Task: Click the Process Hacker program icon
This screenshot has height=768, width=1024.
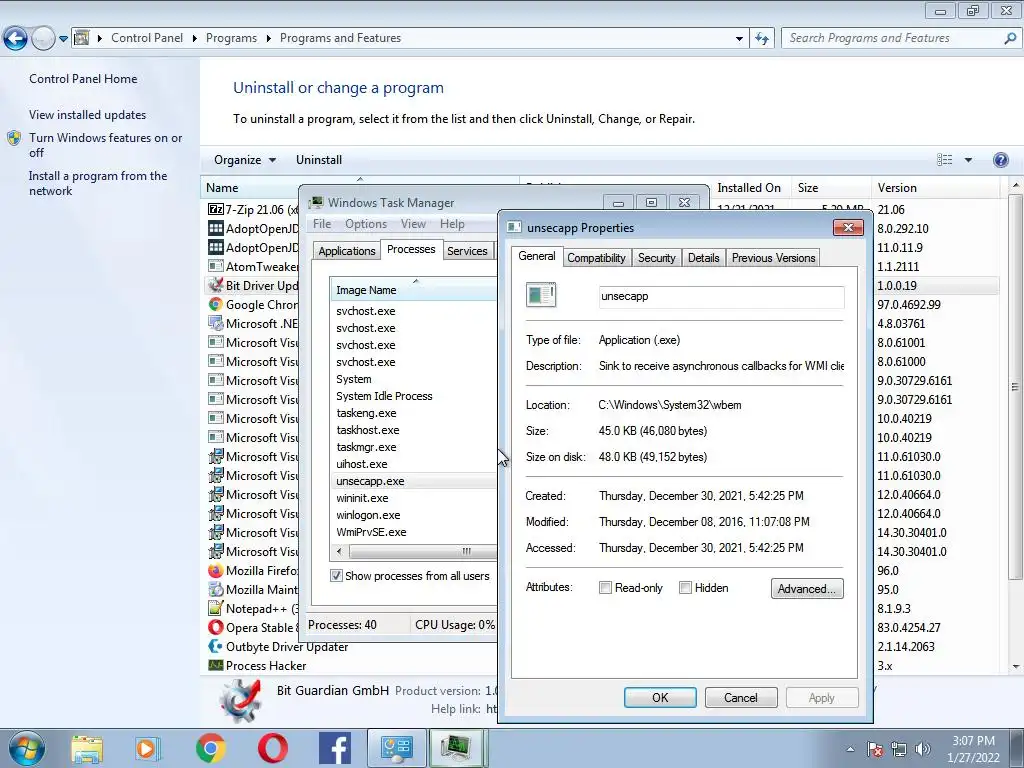Action: [216, 665]
